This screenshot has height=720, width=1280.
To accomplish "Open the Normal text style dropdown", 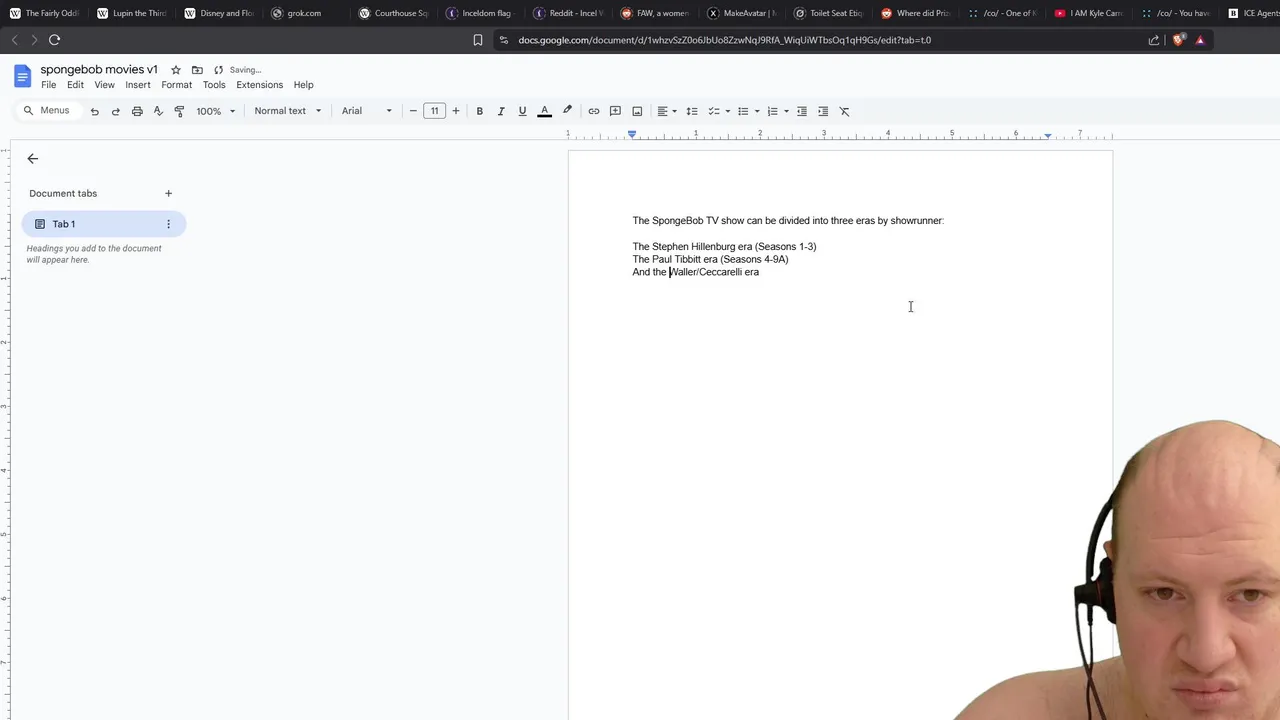I will click(x=288, y=111).
